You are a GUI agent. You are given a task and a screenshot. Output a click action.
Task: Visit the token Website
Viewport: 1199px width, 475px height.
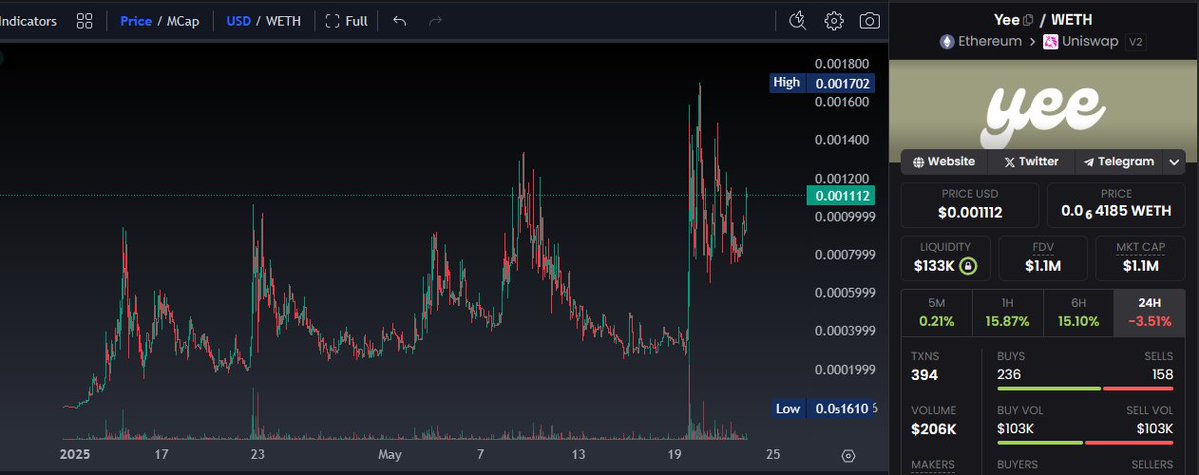pos(944,161)
